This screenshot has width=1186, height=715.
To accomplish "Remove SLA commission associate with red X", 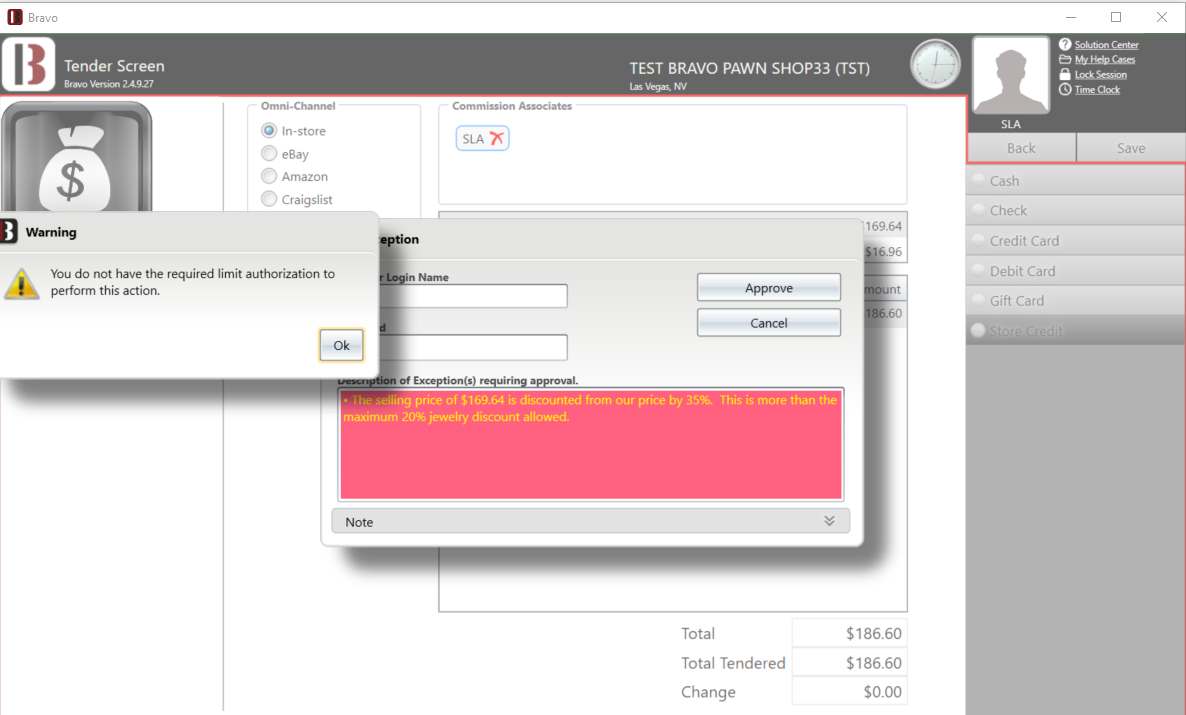I will click(x=497, y=139).
